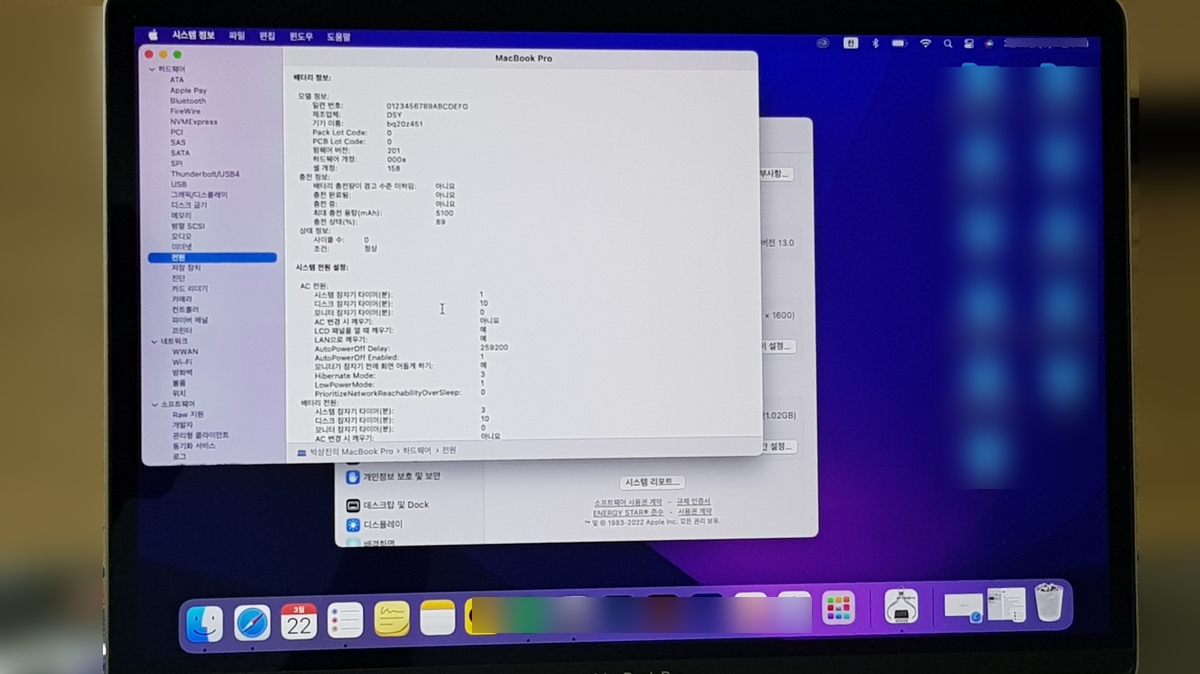Select 프린터 in the sidebar

182,330
